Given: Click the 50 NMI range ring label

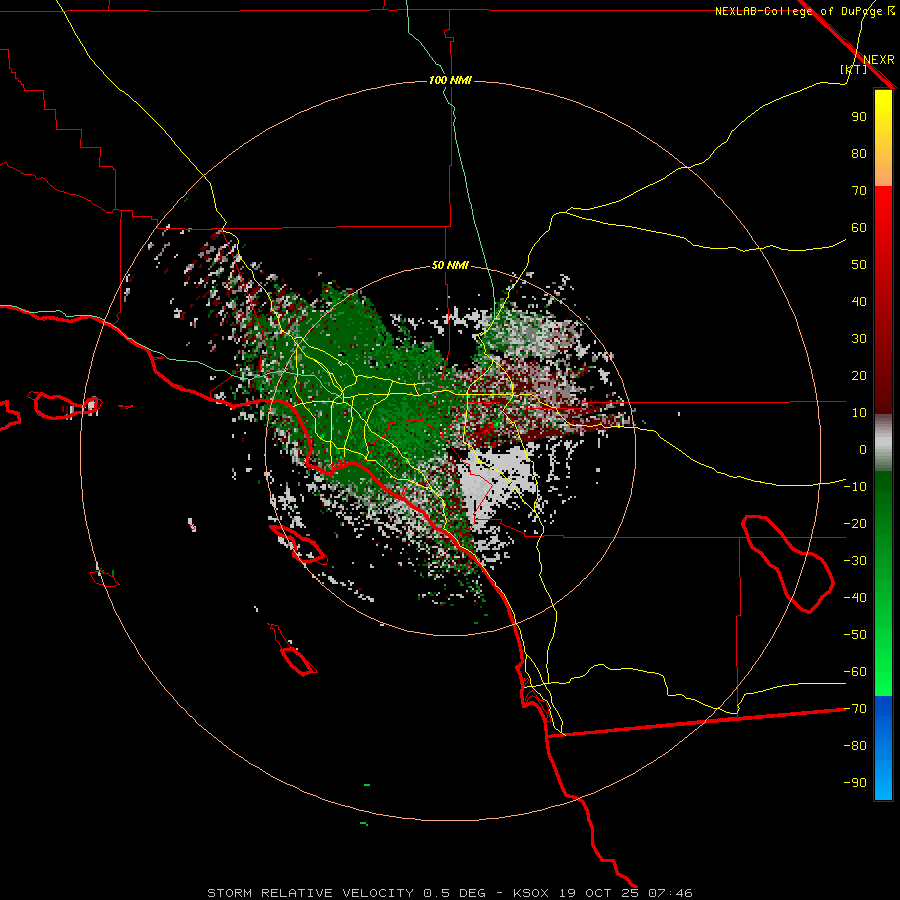Looking at the screenshot, I should click(450, 265).
